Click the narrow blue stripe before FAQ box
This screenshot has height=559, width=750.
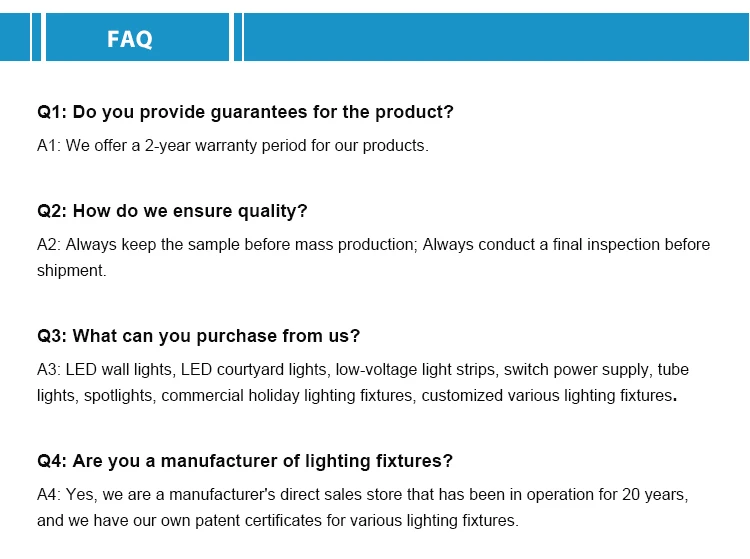click(36, 37)
